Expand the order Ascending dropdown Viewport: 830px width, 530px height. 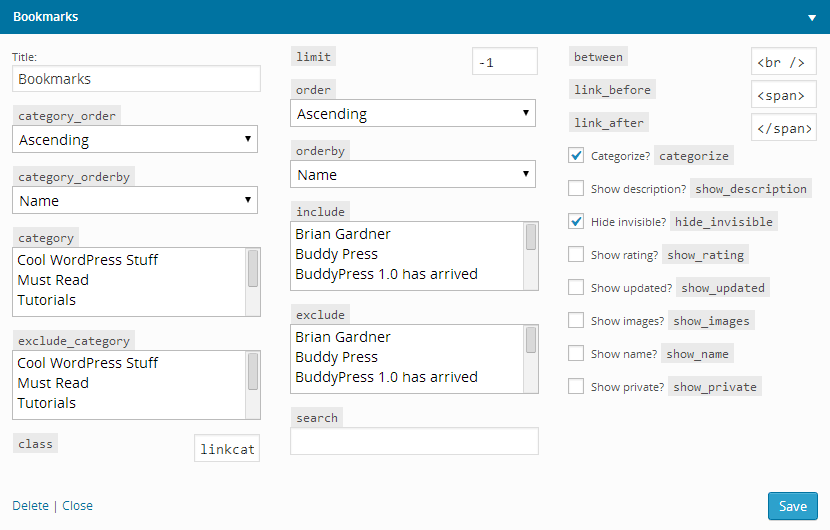[x=413, y=113]
